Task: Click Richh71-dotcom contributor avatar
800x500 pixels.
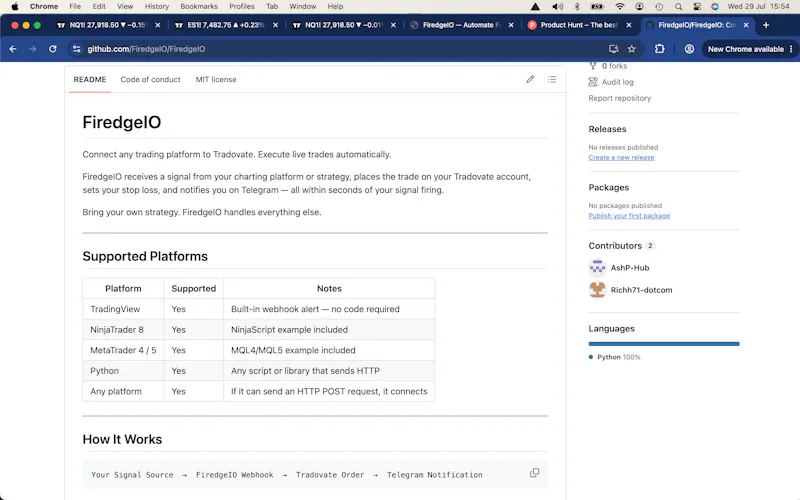Action: pyautogui.click(x=597, y=290)
